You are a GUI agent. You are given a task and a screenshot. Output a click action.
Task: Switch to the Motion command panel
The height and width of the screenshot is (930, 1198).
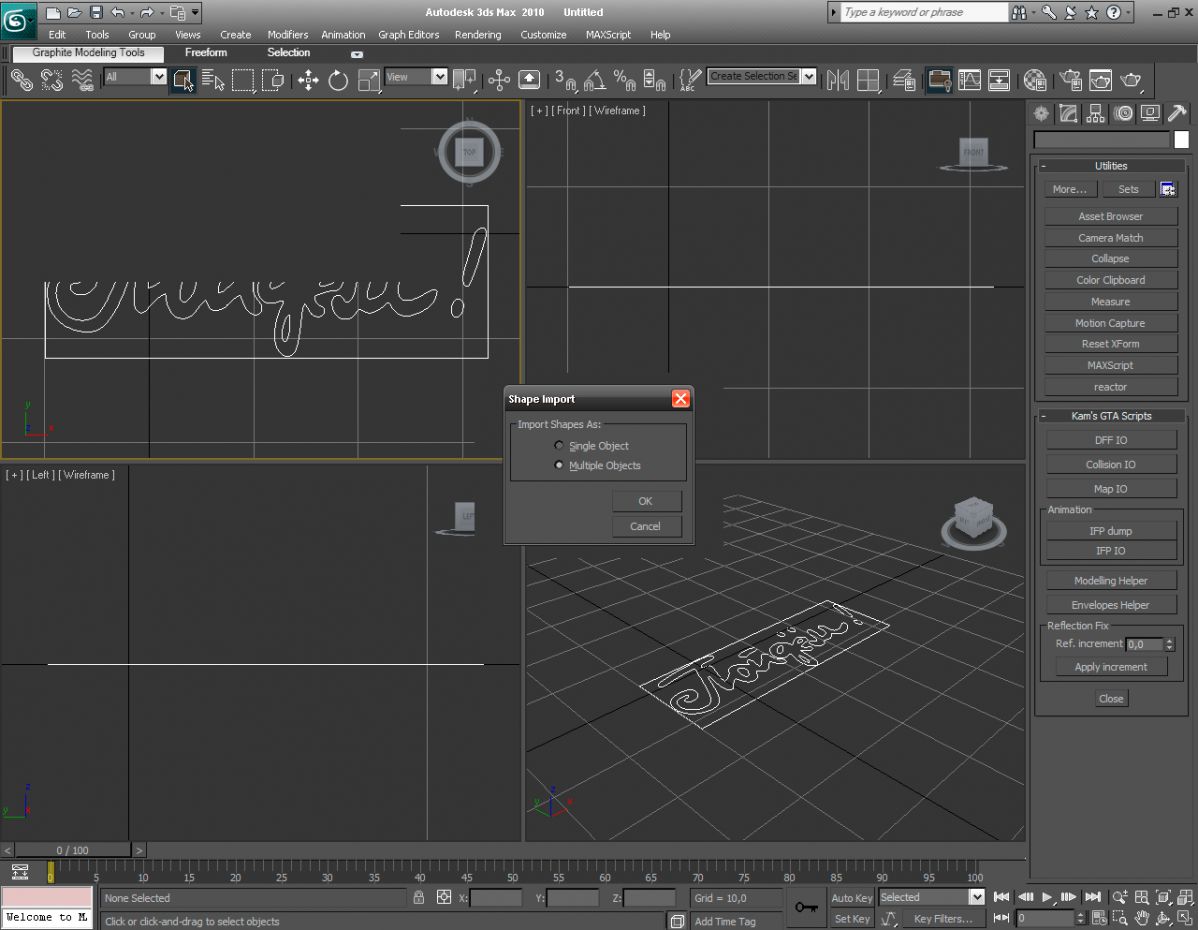point(1123,114)
